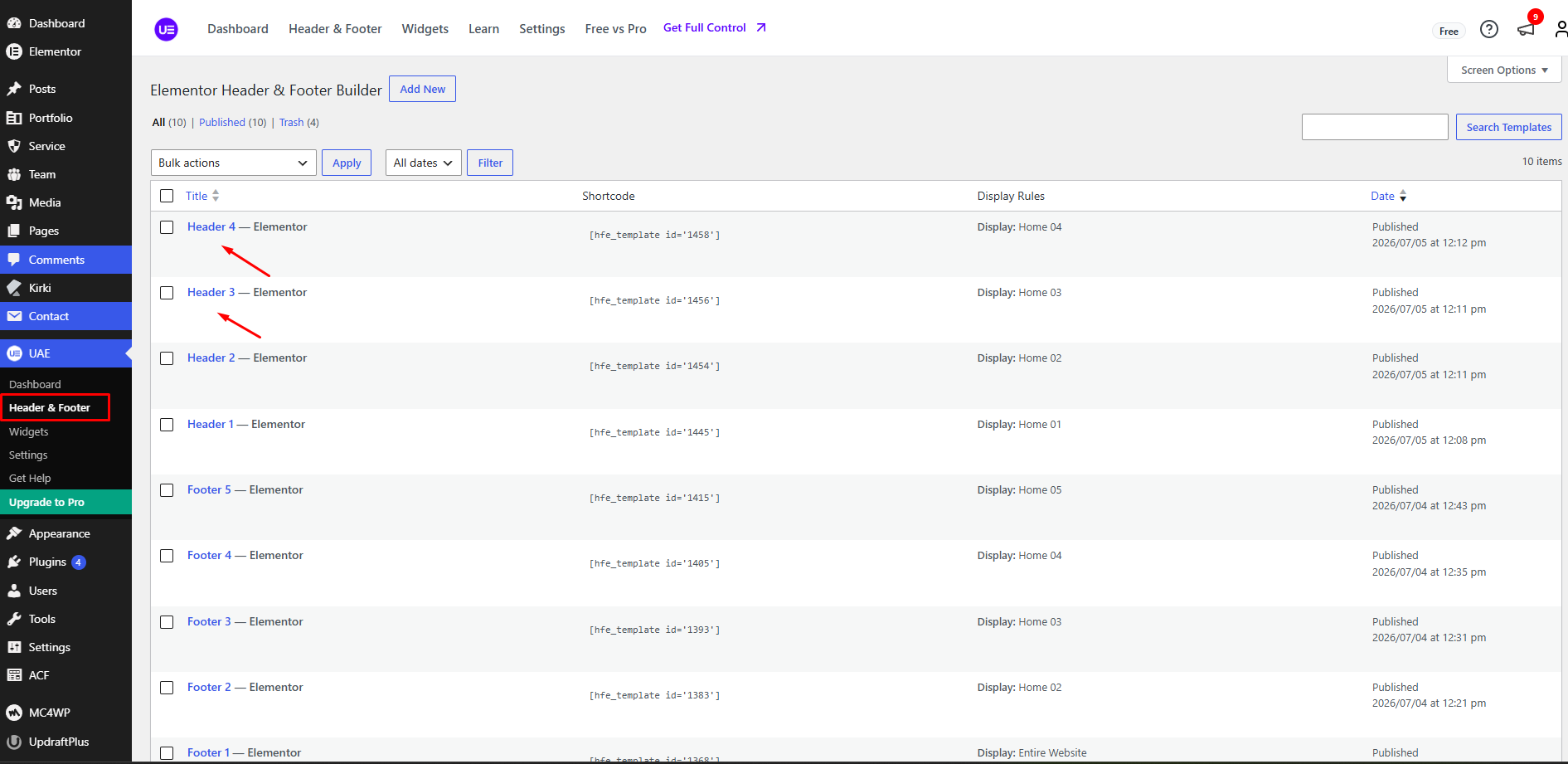This screenshot has height=764, width=1568.
Task: Open the Header 1 template link
Action: point(211,424)
